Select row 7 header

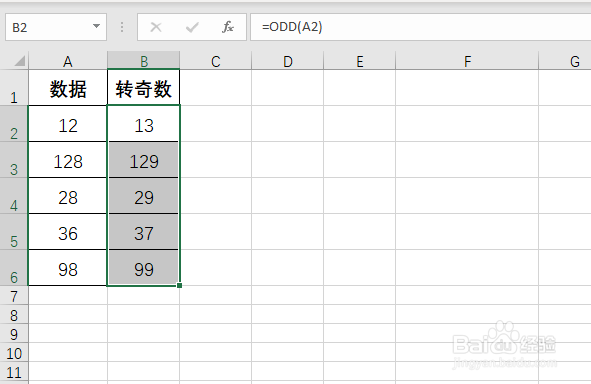(x=14, y=296)
